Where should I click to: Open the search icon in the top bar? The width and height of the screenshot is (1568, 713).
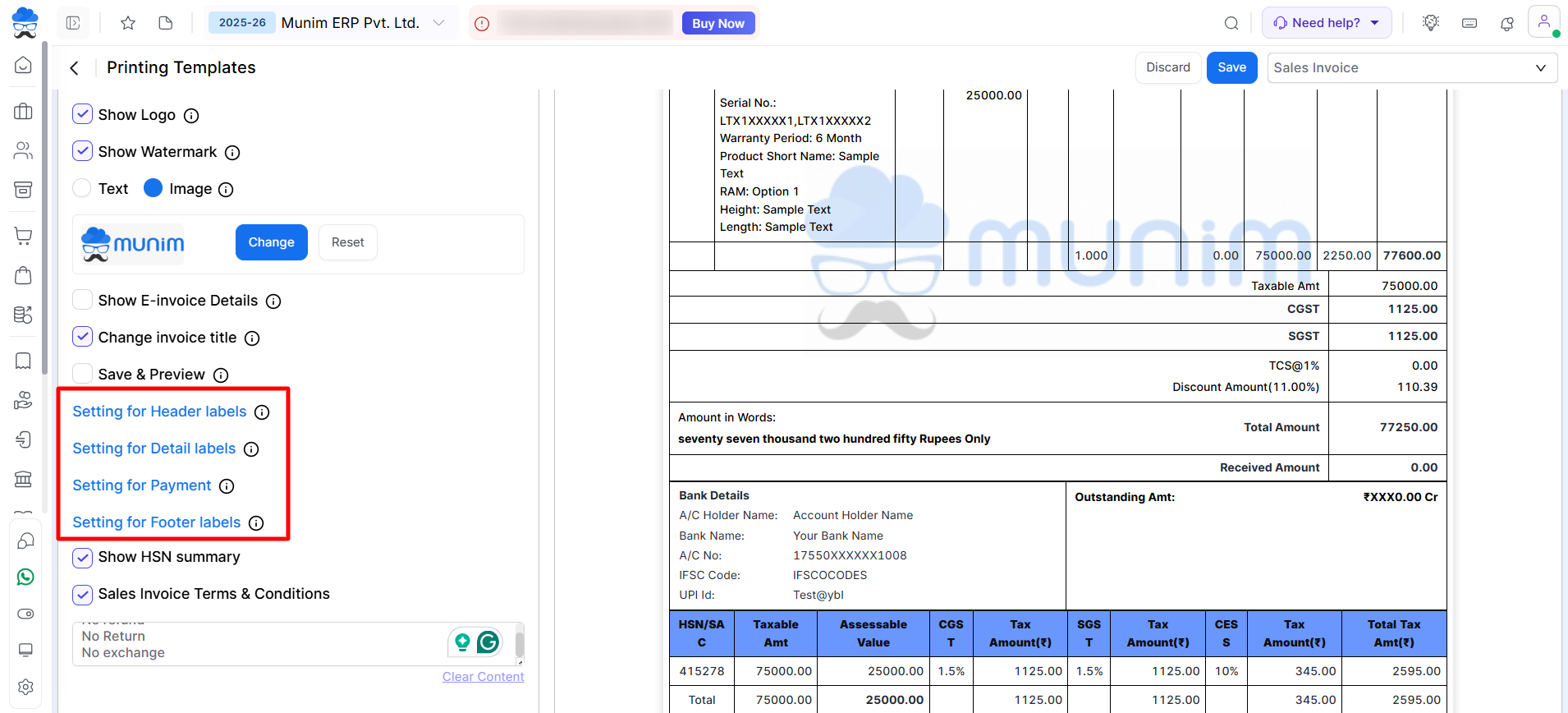pyautogui.click(x=1231, y=23)
